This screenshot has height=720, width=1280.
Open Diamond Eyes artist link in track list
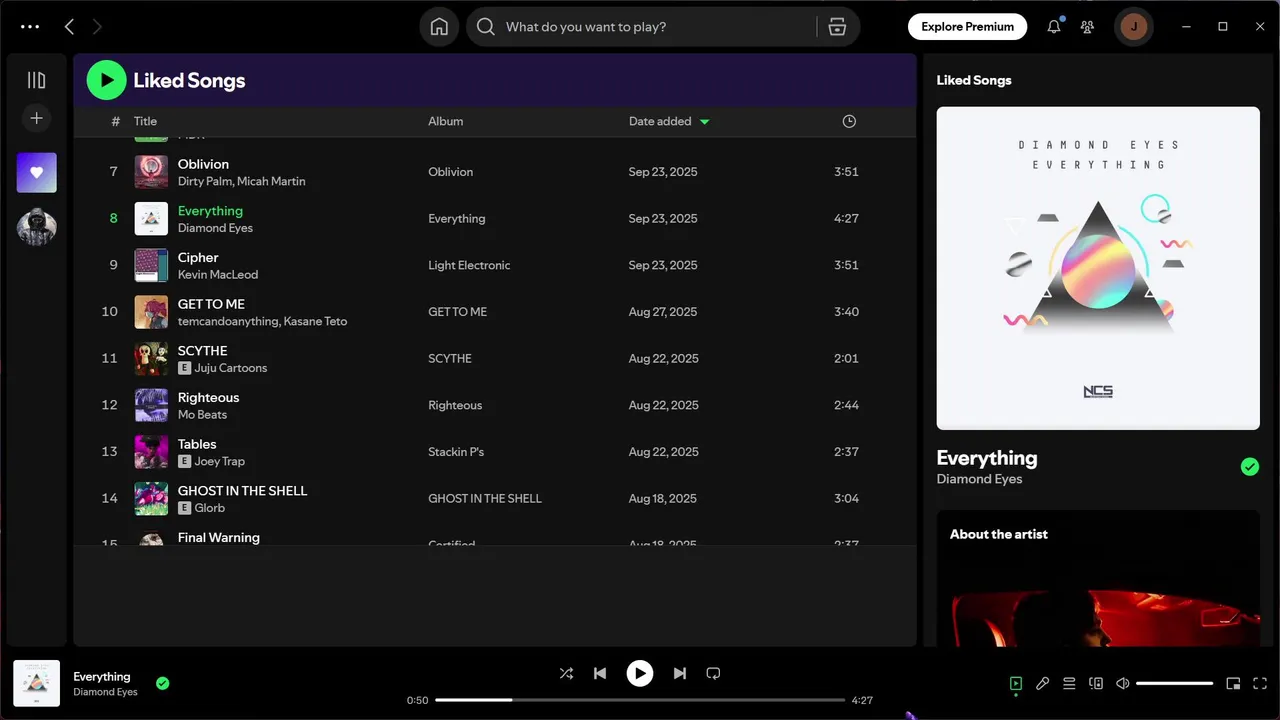(x=215, y=228)
